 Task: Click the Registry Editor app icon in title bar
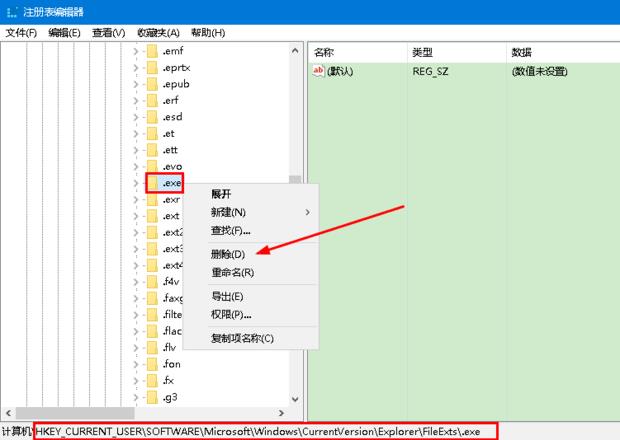click(x=10, y=10)
